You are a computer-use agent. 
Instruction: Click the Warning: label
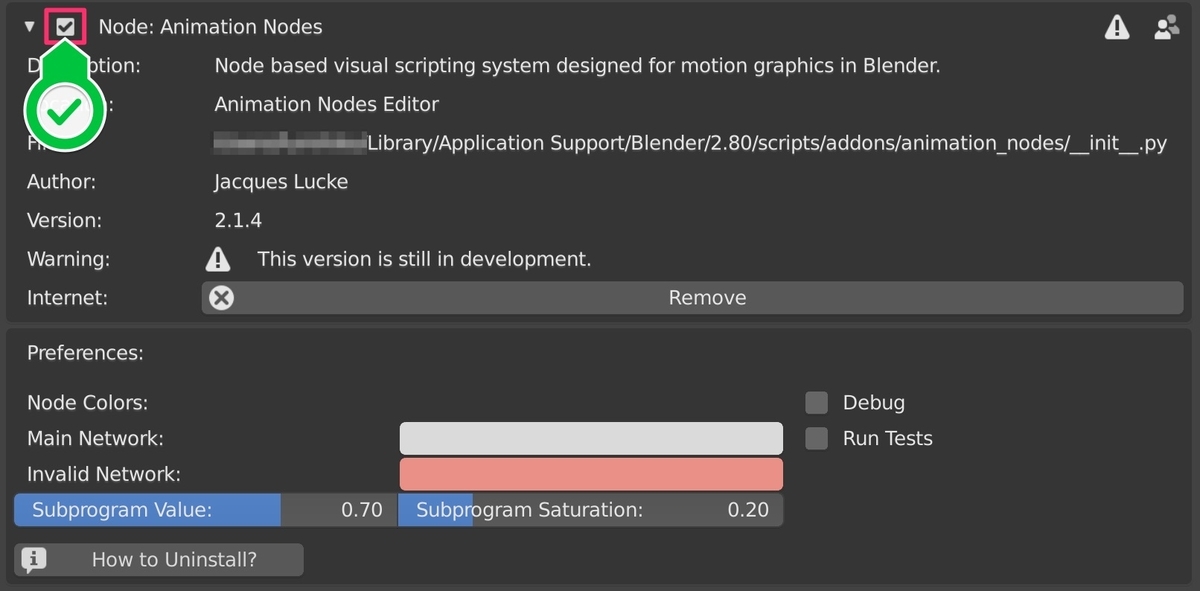tap(68, 259)
